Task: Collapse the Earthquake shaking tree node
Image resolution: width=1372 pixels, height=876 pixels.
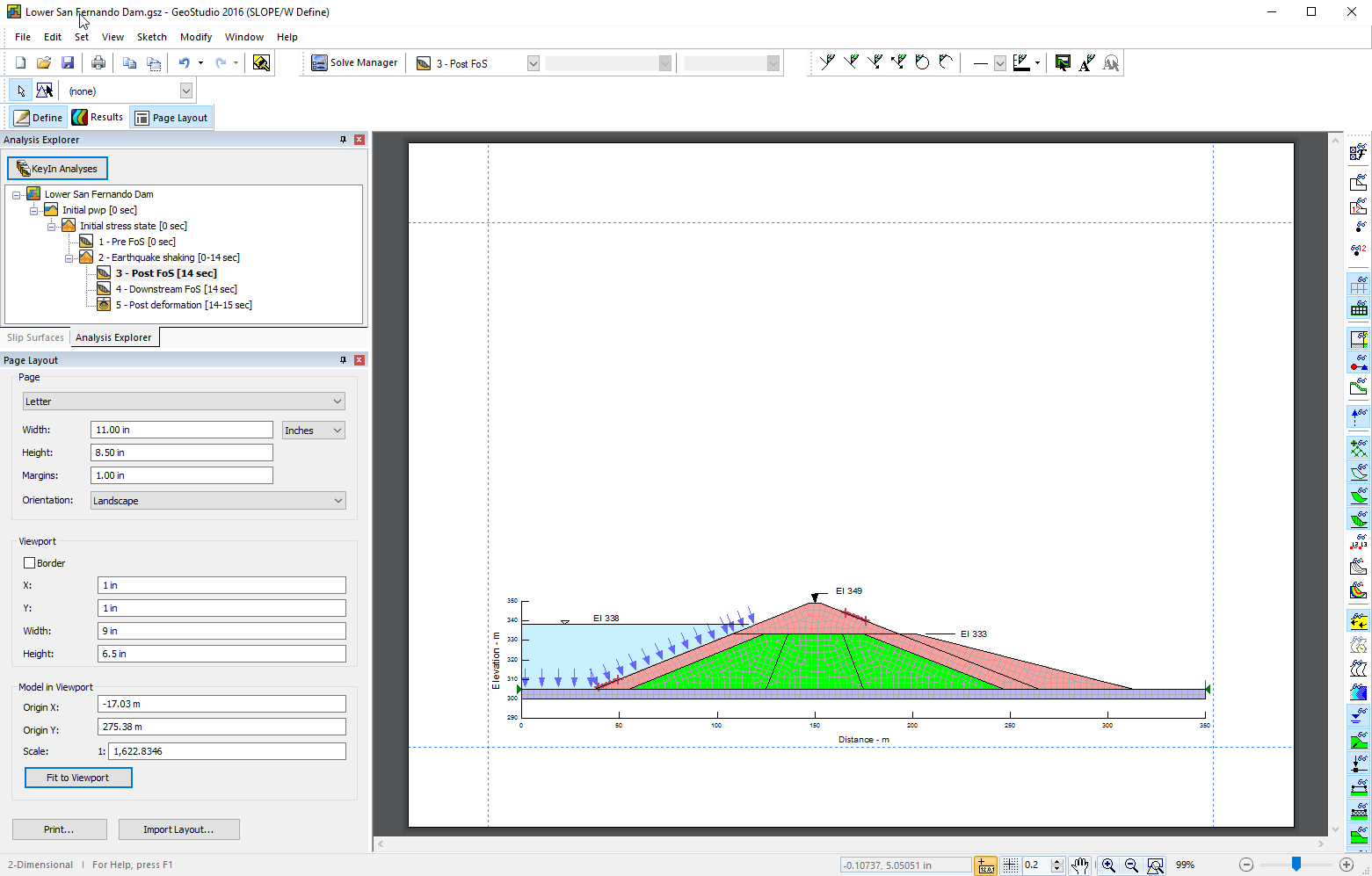Action: pyautogui.click(x=69, y=258)
